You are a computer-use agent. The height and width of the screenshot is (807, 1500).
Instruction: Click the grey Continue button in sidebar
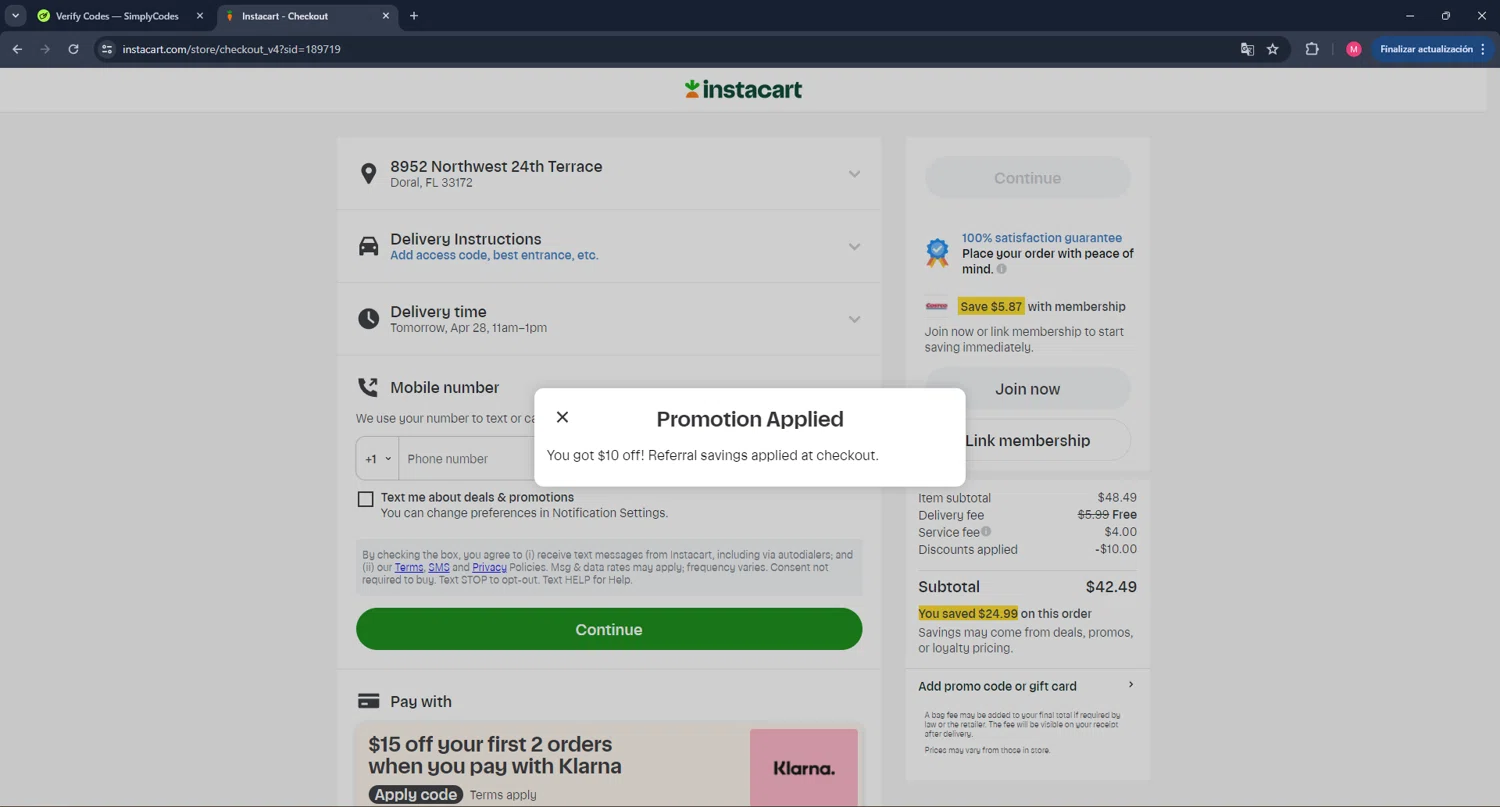click(1027, 178)
